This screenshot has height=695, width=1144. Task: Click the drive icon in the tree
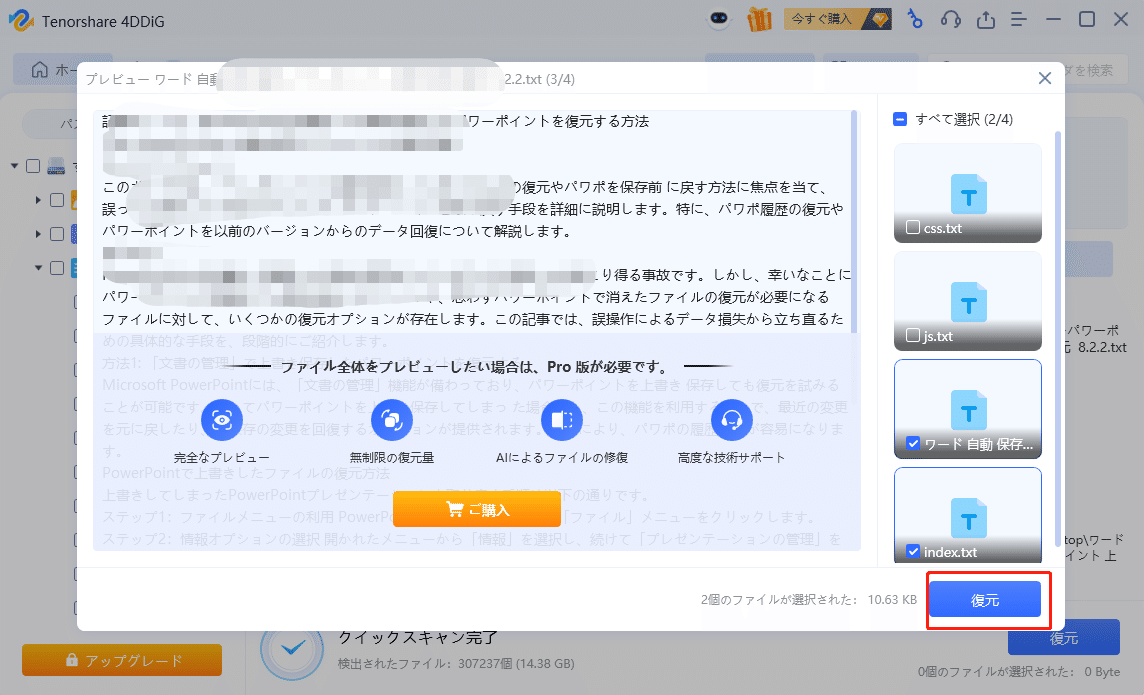(56, 166)
